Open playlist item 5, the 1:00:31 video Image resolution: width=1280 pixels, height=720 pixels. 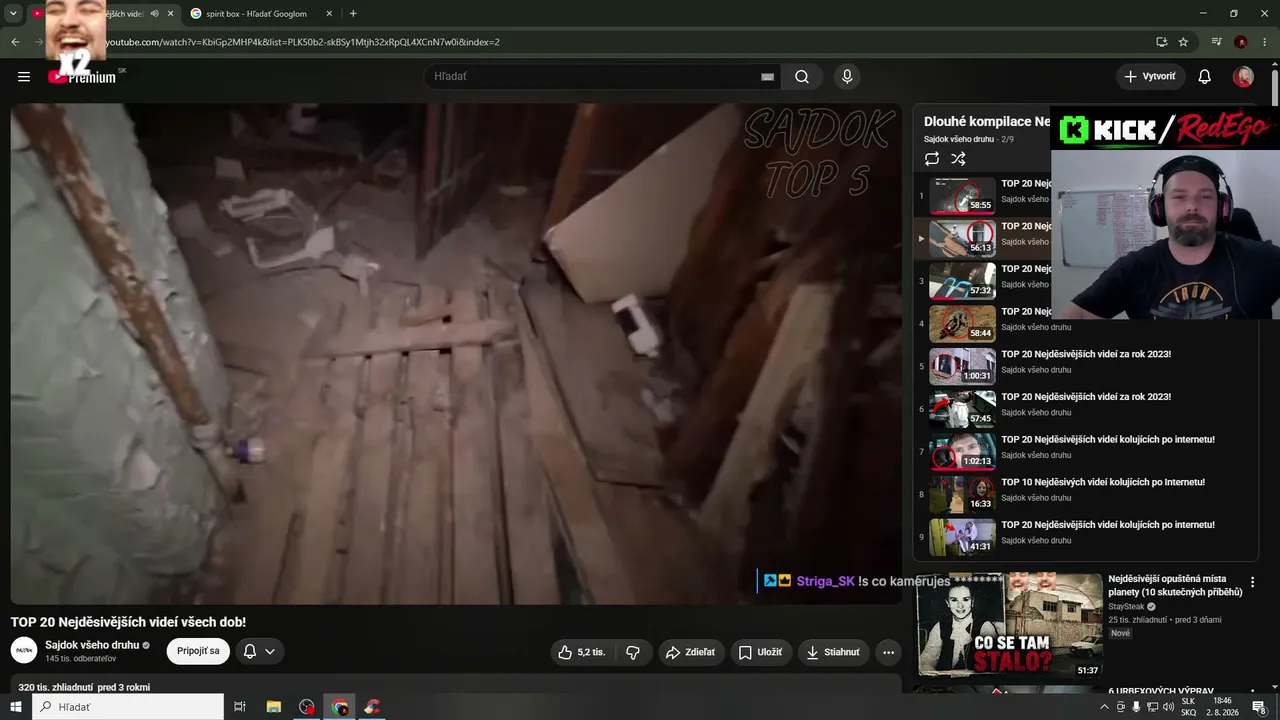point(1084,367)
